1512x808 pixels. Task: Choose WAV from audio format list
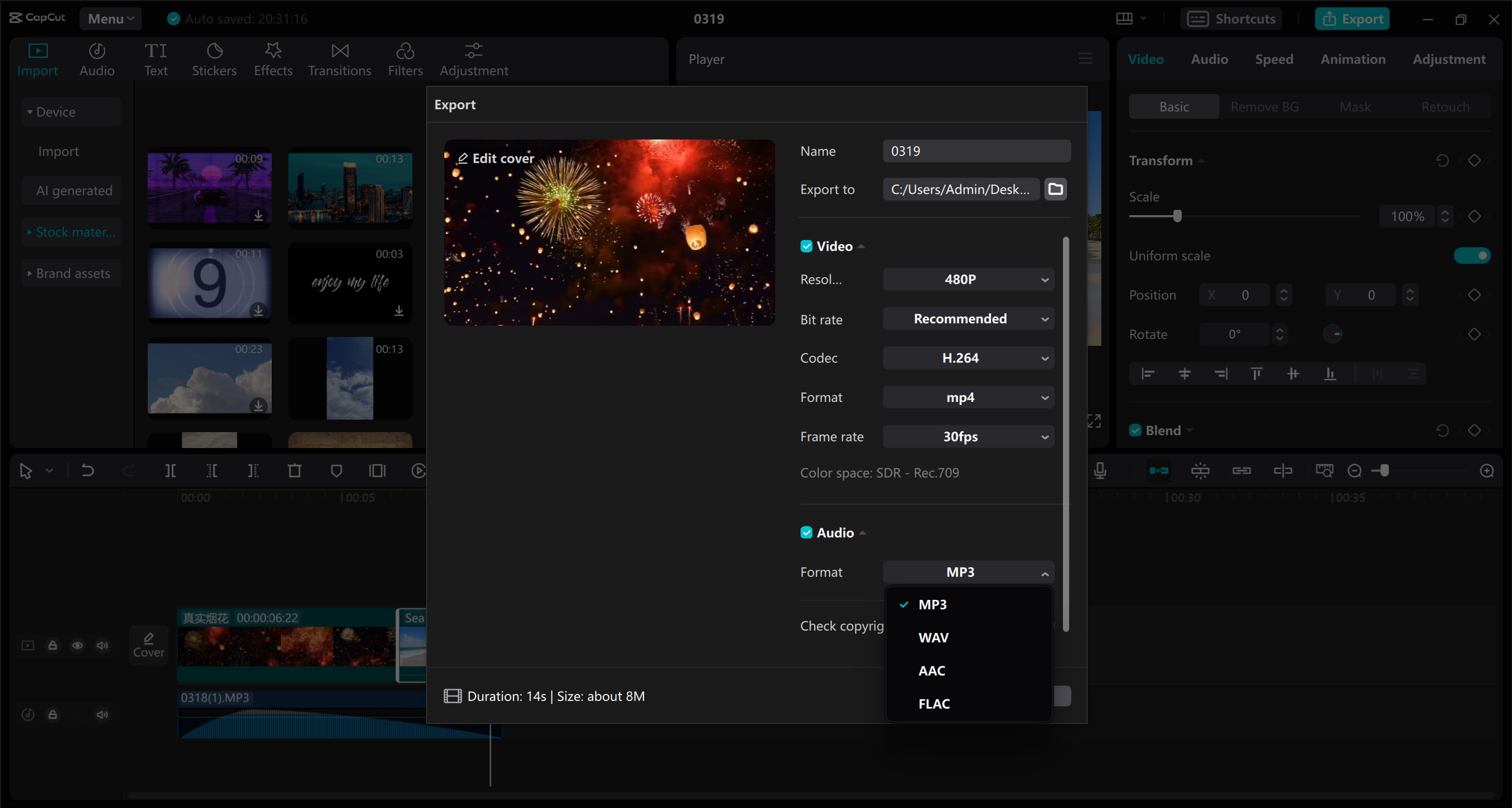click(x=934, y=638)
